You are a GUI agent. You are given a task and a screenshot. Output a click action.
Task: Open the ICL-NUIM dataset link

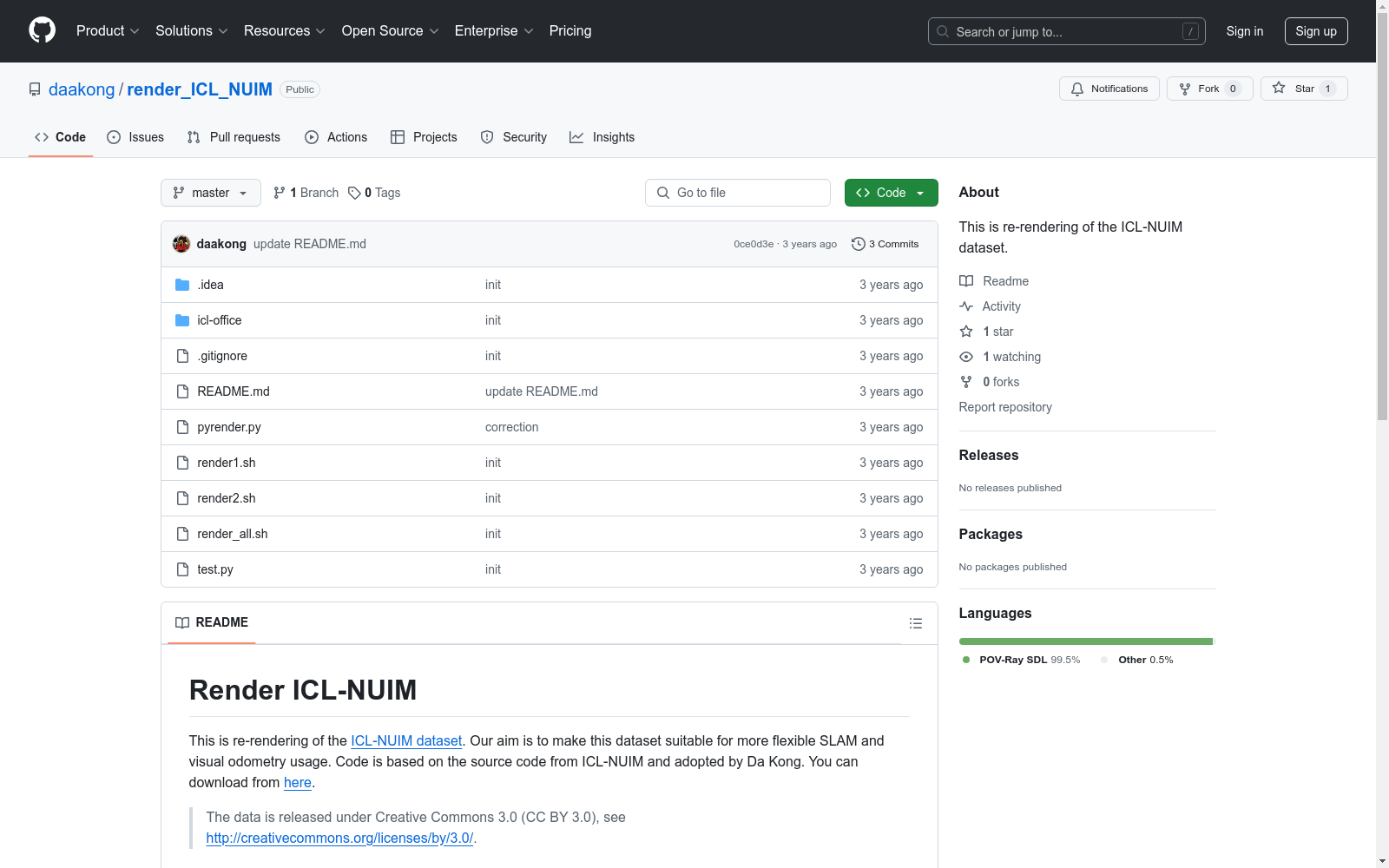click(x=406, y=740)
